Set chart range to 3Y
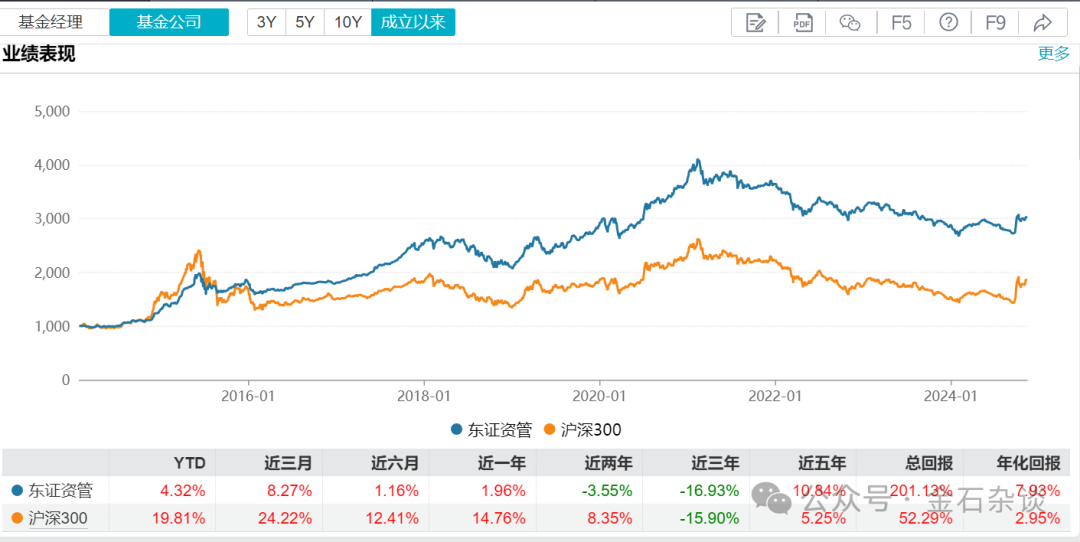This screenshot has height=542, width=1080. click(266, 22)
